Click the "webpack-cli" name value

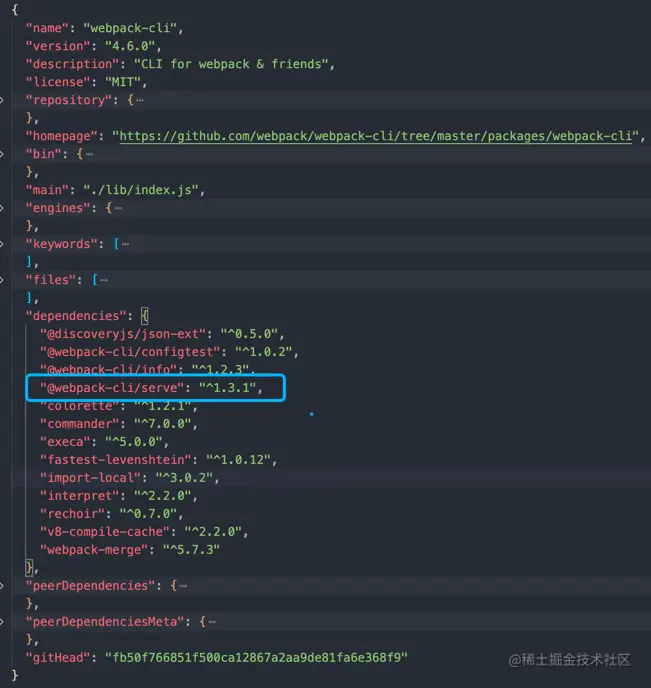click(130, 28)
